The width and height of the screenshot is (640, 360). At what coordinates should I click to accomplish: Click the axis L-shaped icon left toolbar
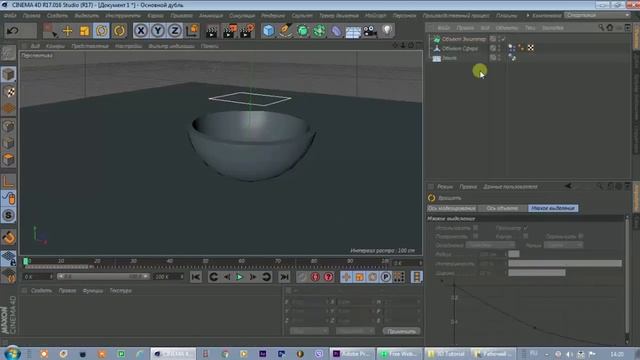tap(9, 182)
